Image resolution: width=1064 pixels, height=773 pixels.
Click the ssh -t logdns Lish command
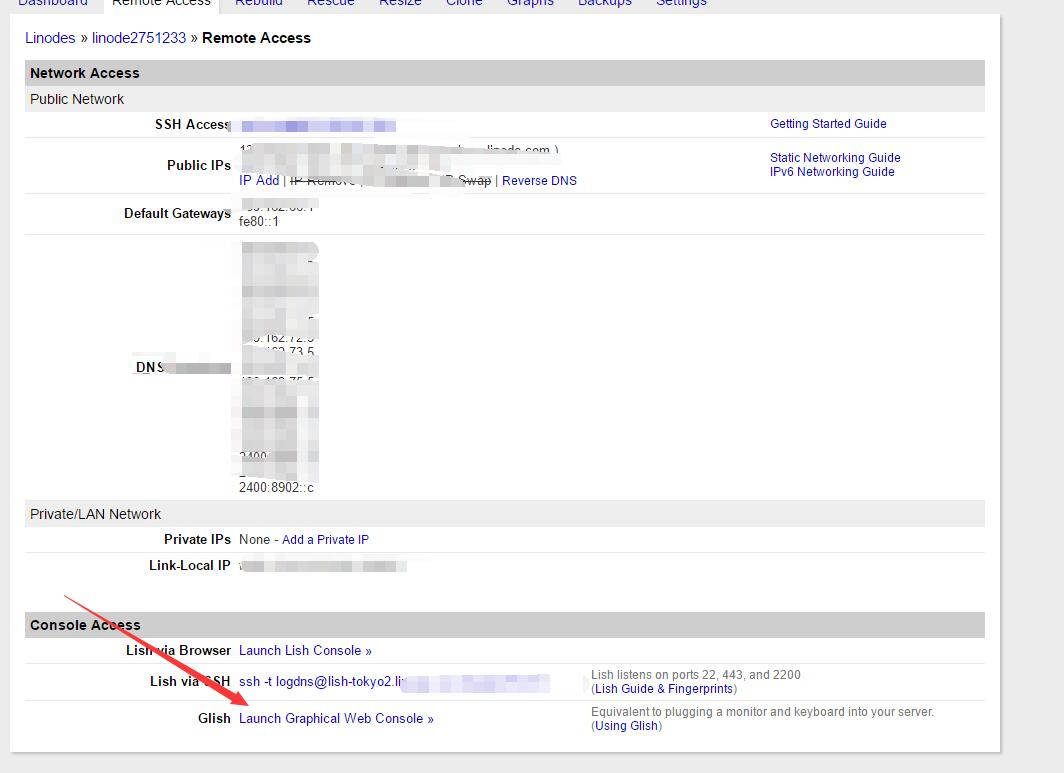pos(322,681)
